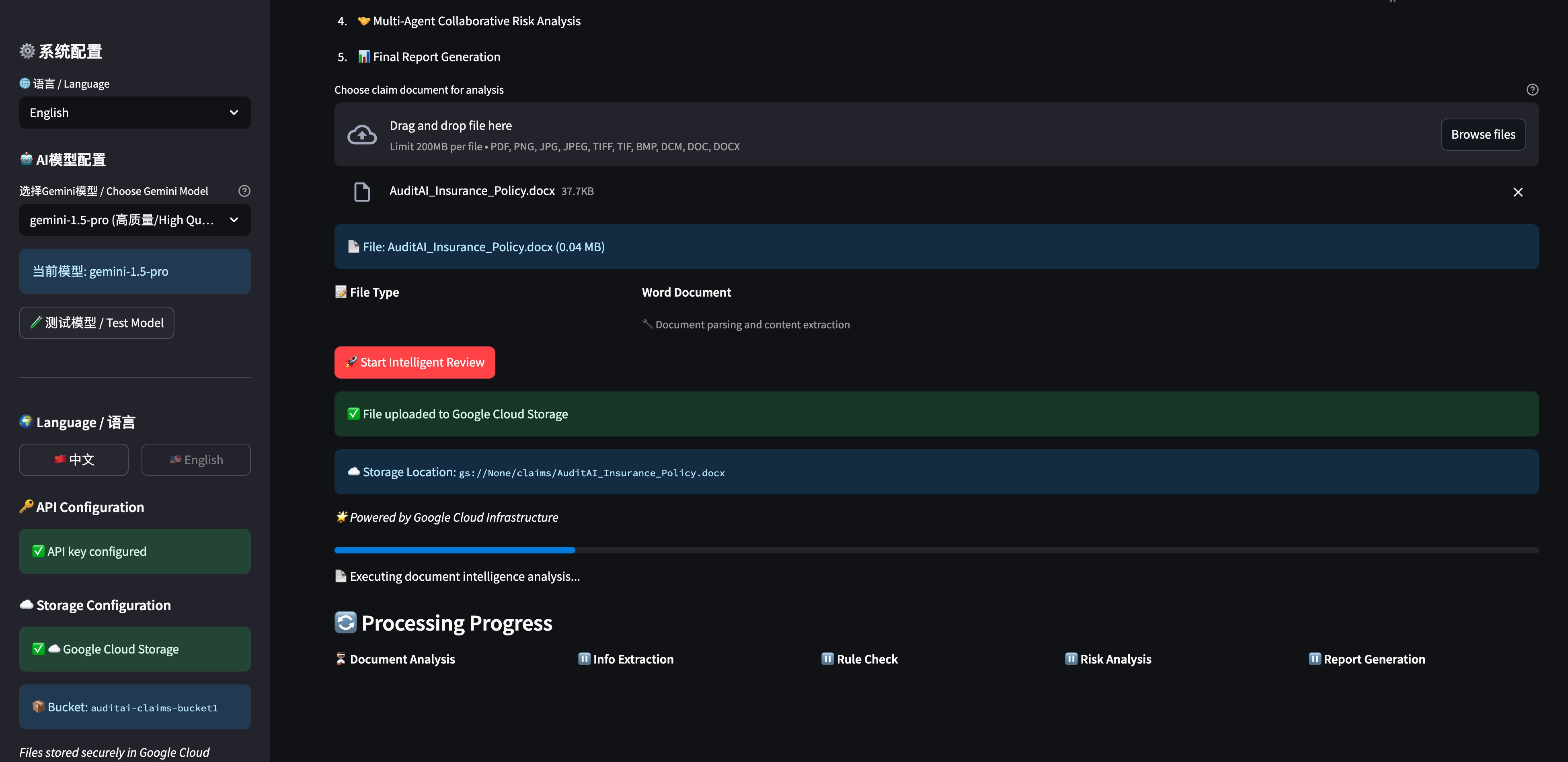Switch language to 中文
Viewport: 1568px width, 762px height.
coord(74,459)
